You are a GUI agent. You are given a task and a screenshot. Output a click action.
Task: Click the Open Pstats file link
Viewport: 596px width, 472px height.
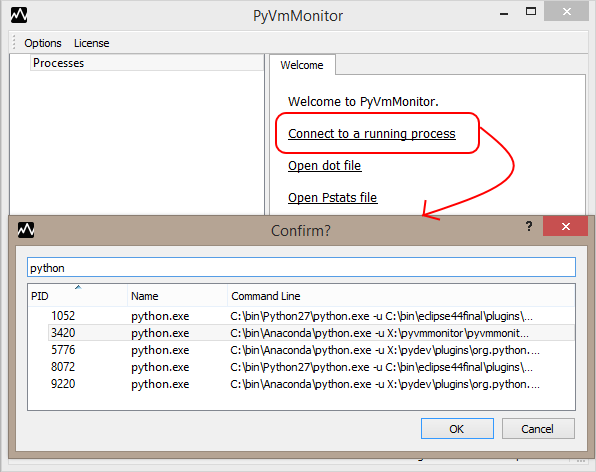point(333,198)
